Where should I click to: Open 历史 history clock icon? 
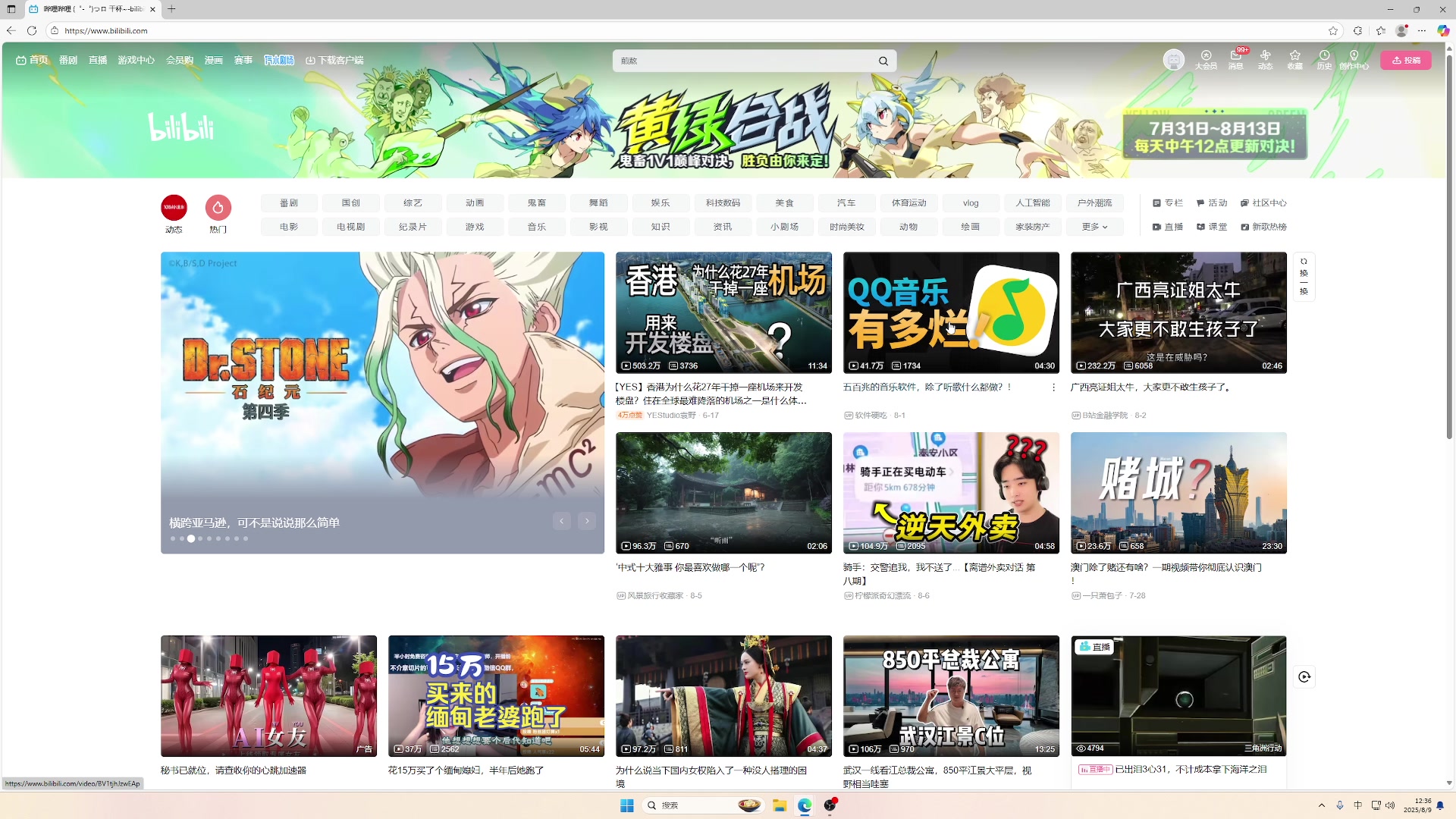[x=1324, y=60]
